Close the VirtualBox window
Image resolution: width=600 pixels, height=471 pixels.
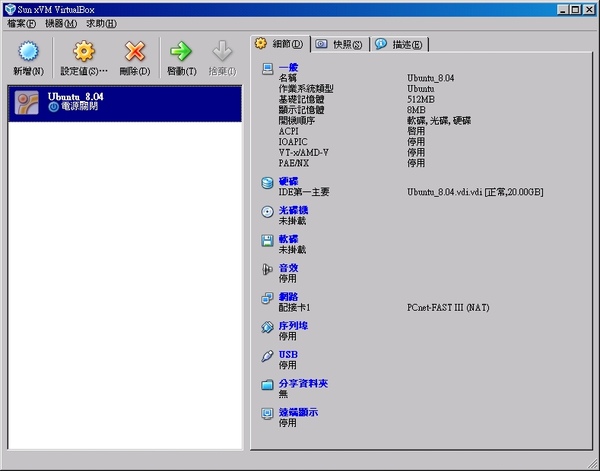(589, 10)
